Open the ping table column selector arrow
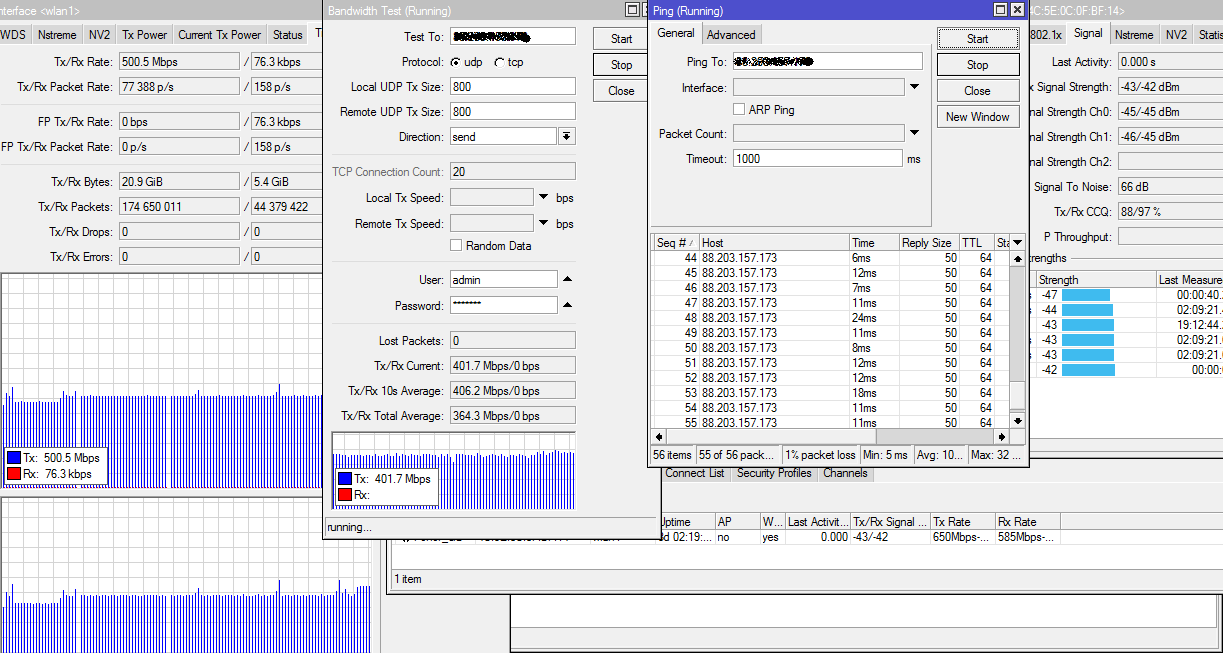 (x=1017, y=243)
